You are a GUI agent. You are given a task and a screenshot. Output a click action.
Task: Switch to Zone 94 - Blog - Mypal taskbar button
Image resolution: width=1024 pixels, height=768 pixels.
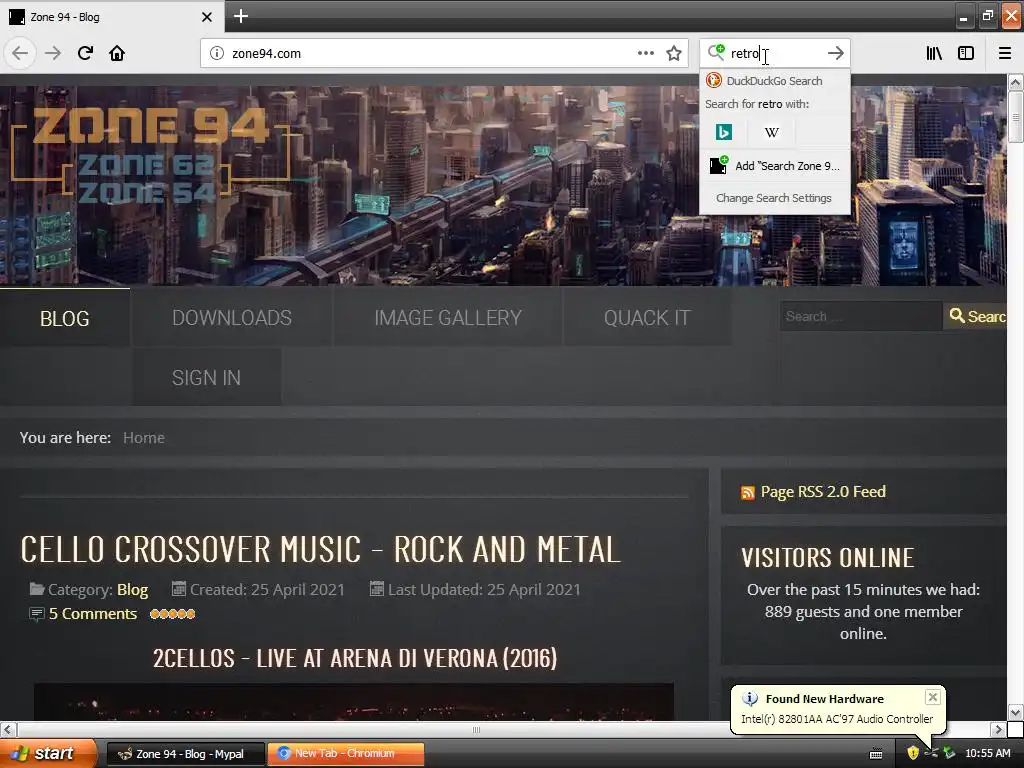(x=185, y=754)
